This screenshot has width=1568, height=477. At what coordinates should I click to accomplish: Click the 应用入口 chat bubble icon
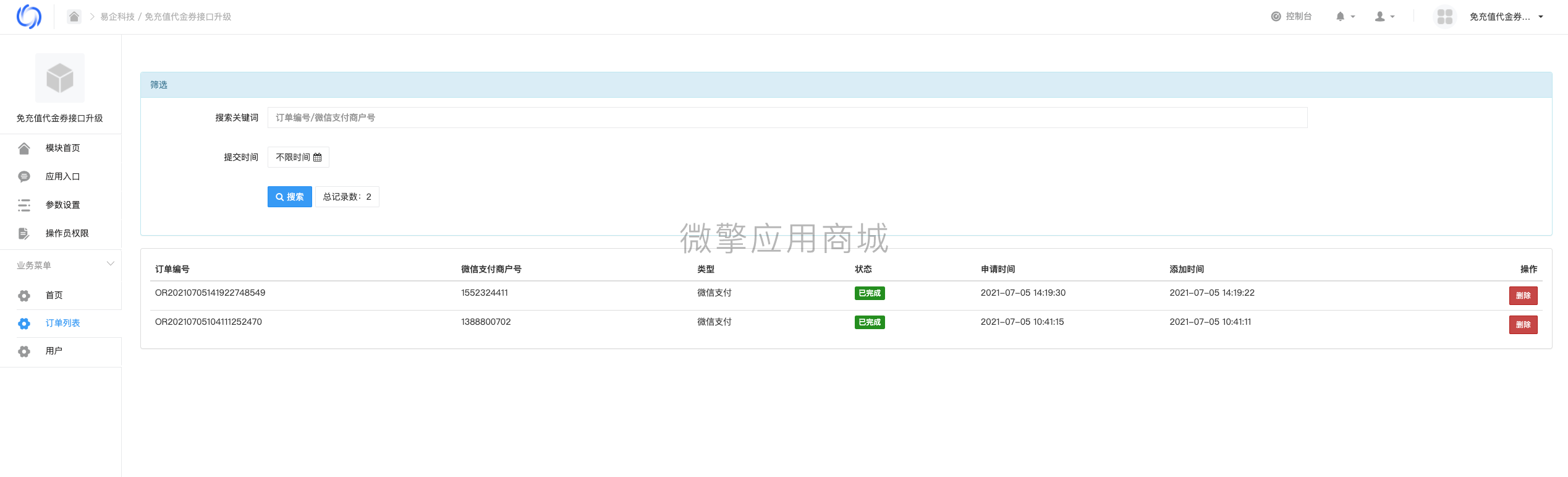click(x=24, y=176)
